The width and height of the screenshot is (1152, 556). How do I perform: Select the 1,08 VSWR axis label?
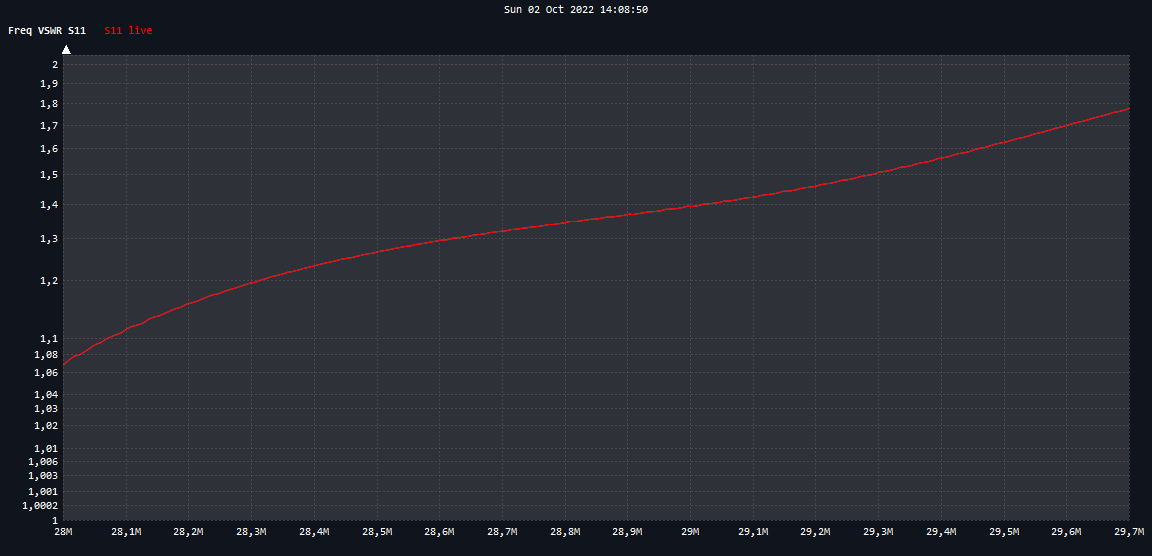click(x=45, y=355)
